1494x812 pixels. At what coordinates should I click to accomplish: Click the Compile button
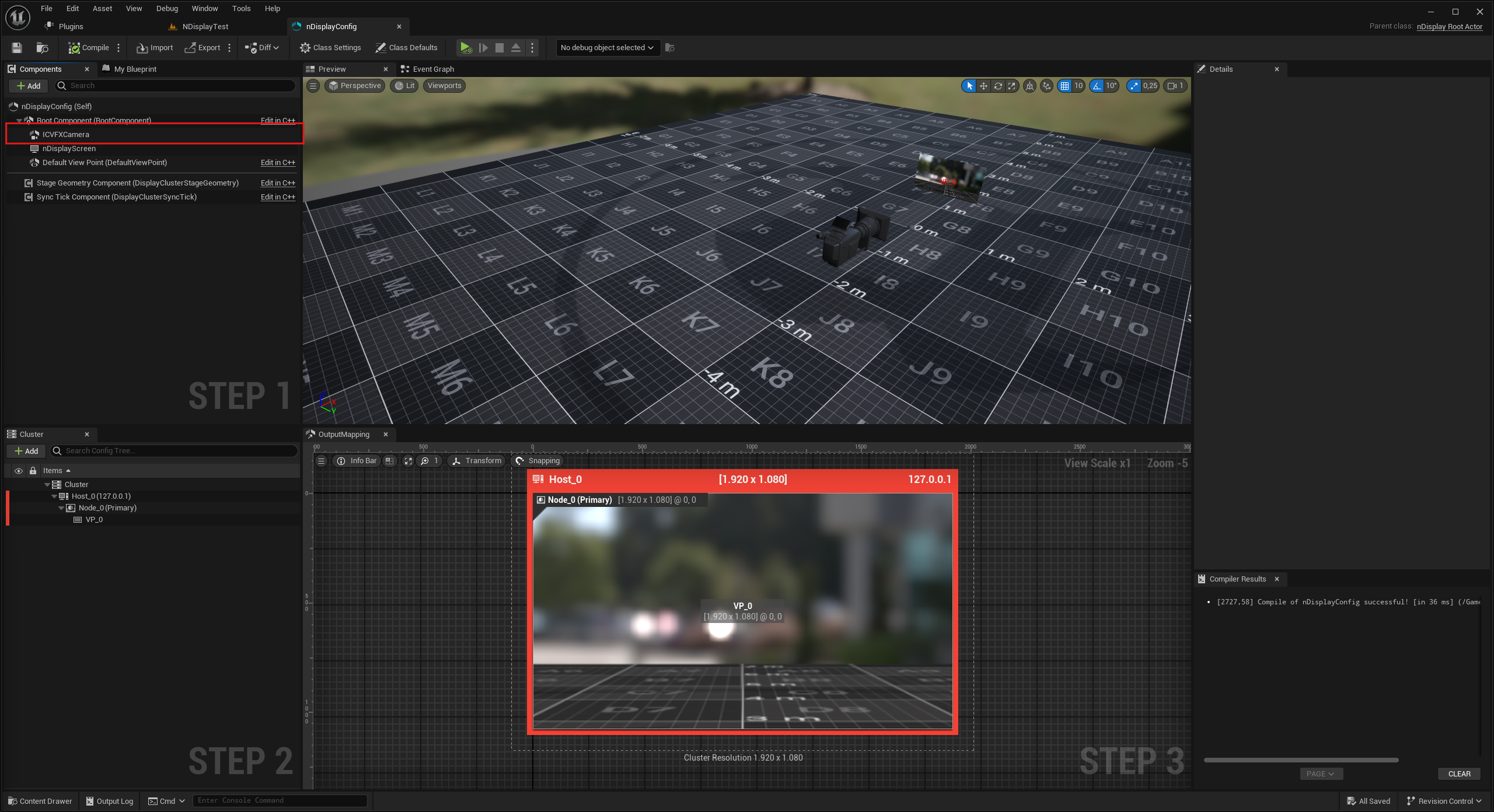click(89, 48)
